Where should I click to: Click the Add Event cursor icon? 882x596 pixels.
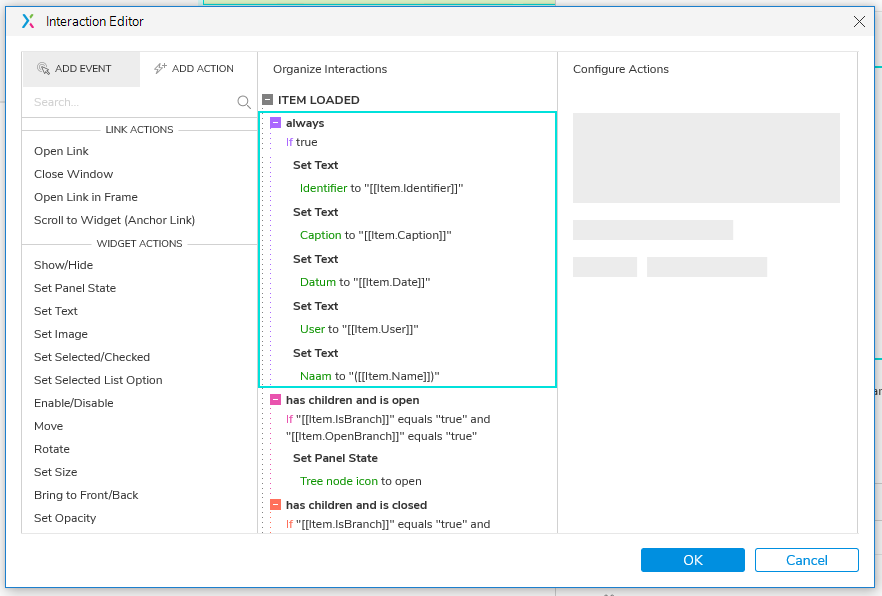43,69
